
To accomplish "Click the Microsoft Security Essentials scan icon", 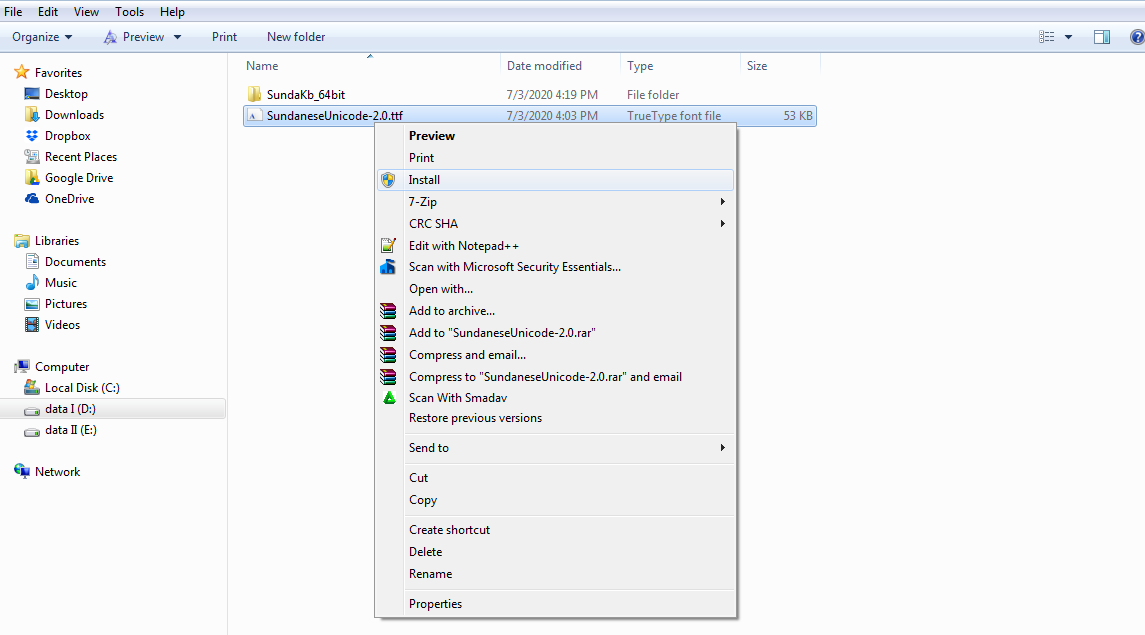I will pos(388,267).
